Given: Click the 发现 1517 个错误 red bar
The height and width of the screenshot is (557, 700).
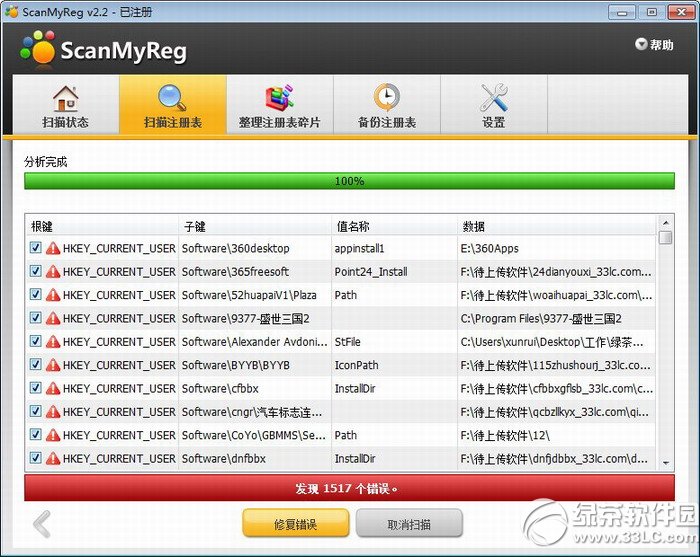Looking at the screenshot, I should pos(349,488).
